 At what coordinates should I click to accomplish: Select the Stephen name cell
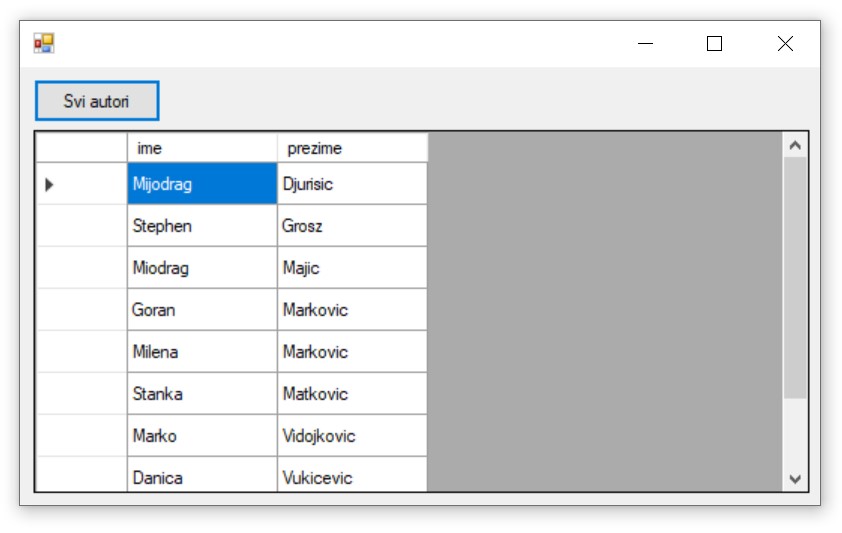(x=202, y=226)
